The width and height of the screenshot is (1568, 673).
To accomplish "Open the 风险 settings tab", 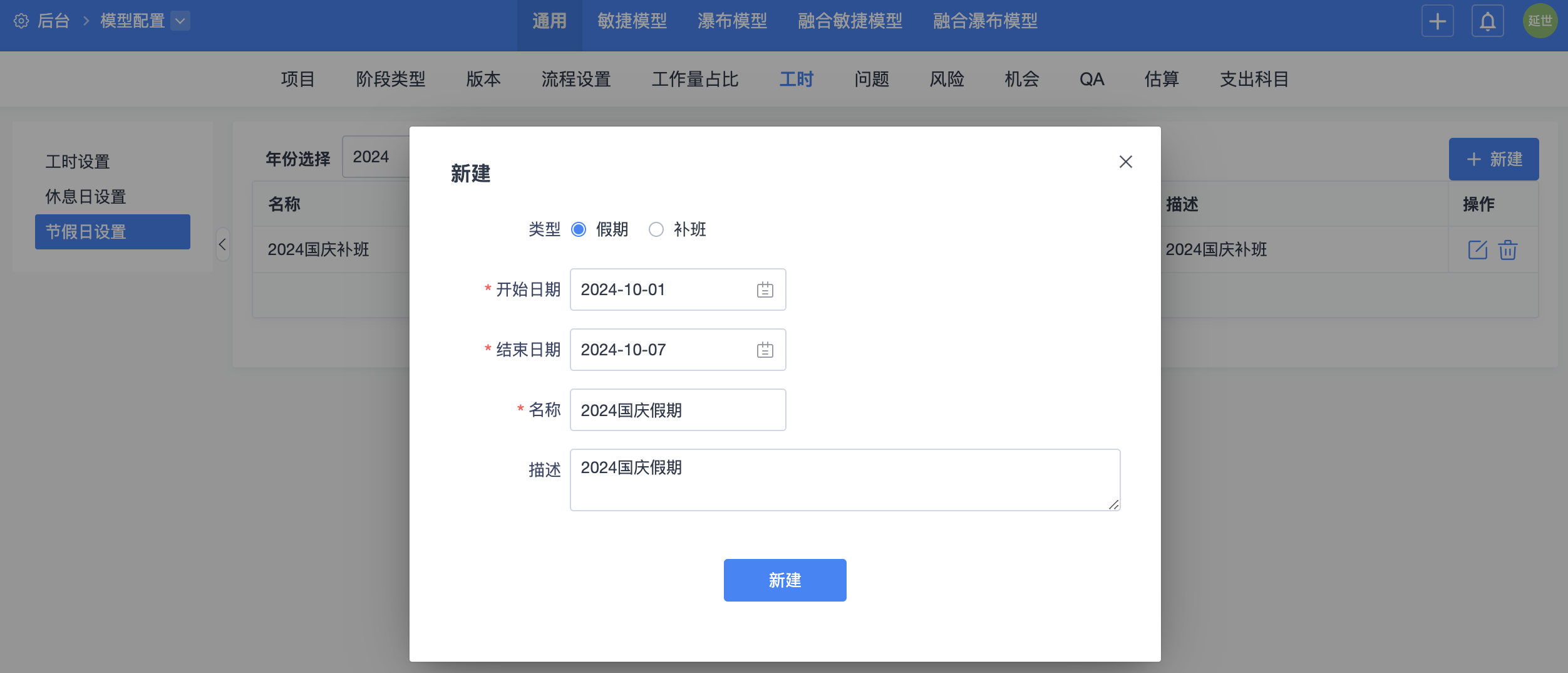I will click(946, 80).
